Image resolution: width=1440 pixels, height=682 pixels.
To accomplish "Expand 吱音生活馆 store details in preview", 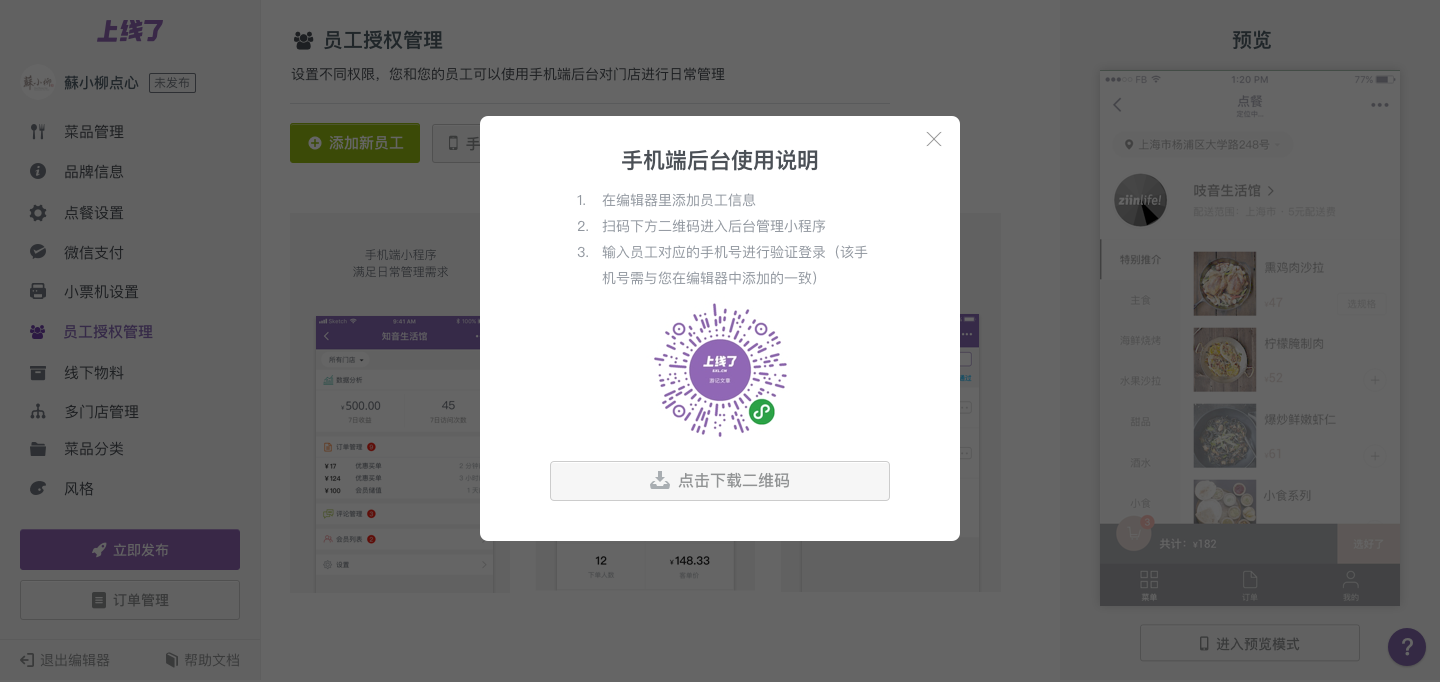I will (x=1234, y=190).
